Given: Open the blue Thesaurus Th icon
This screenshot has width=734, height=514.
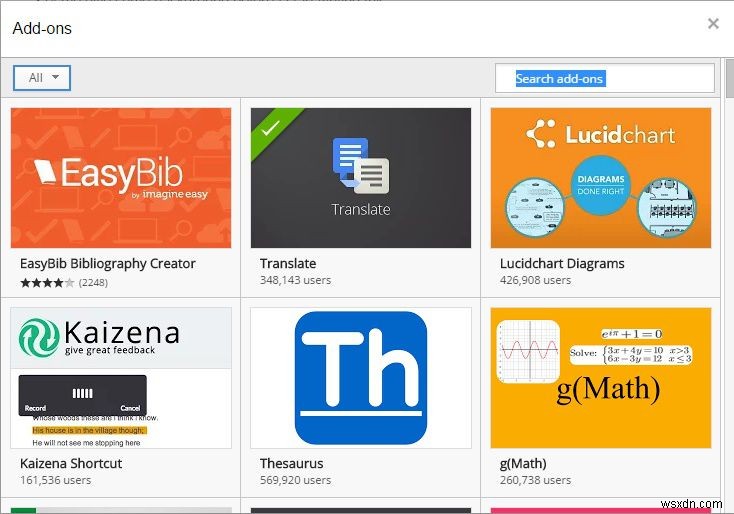Looking at the screenshot, I should 361,378.
